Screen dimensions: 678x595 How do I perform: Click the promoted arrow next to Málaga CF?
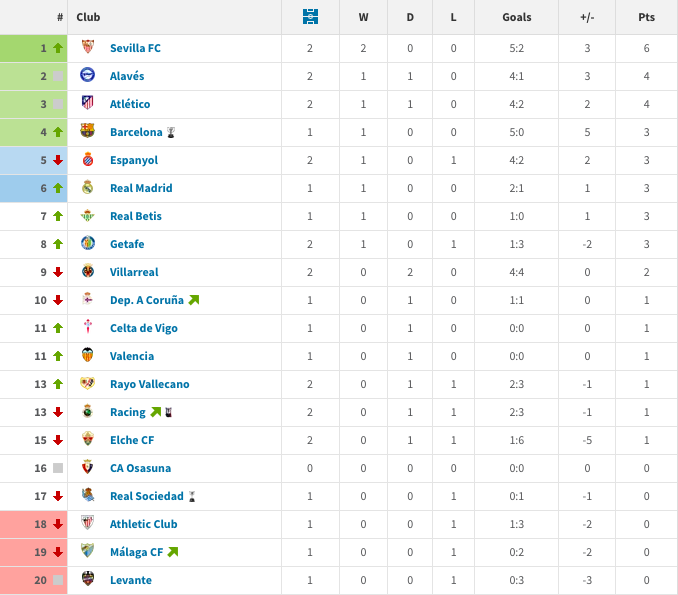pos(173,552)
